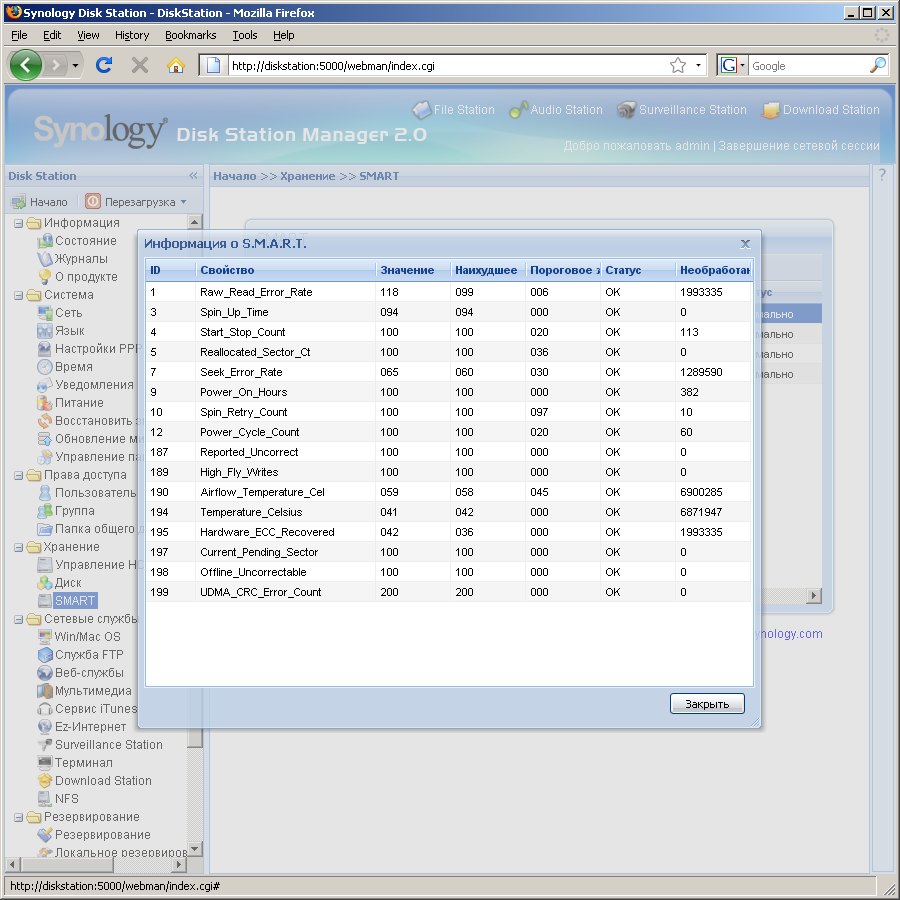Click the Завершение сетевой сессии link
Viewport: 900px width, 900px height.
coord(799,146)
